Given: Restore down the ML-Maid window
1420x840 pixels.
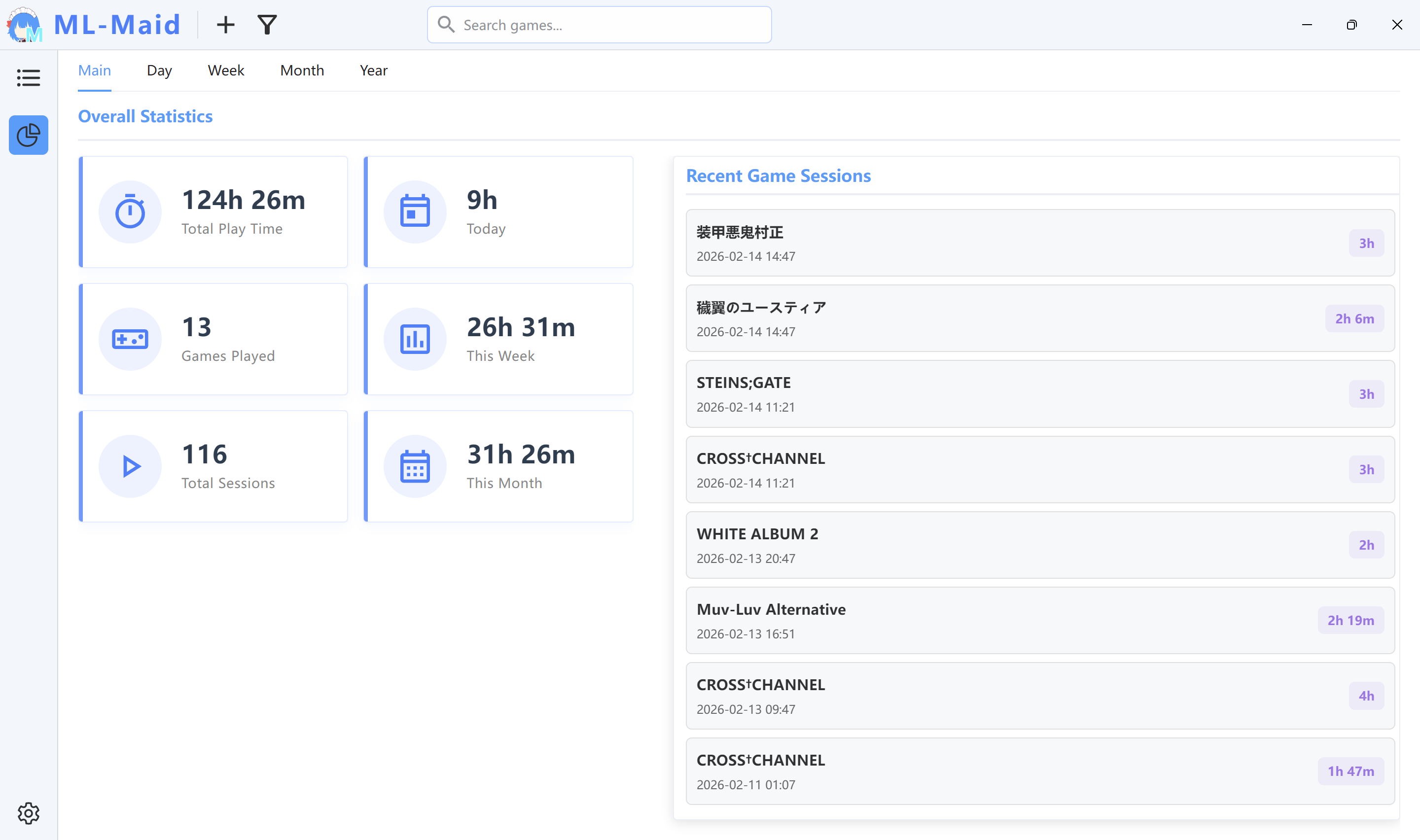Looking at the screenshot, I should (x=1351, y=25).
